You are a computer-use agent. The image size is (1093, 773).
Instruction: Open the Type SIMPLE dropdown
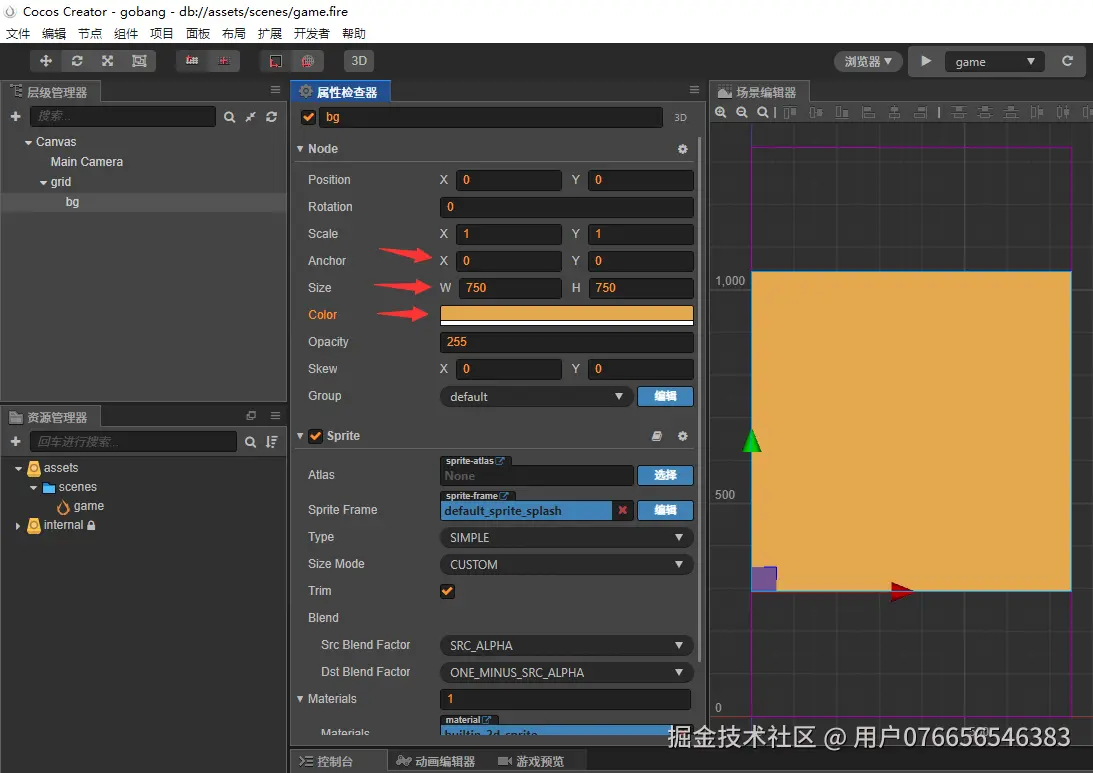(567, 538)
